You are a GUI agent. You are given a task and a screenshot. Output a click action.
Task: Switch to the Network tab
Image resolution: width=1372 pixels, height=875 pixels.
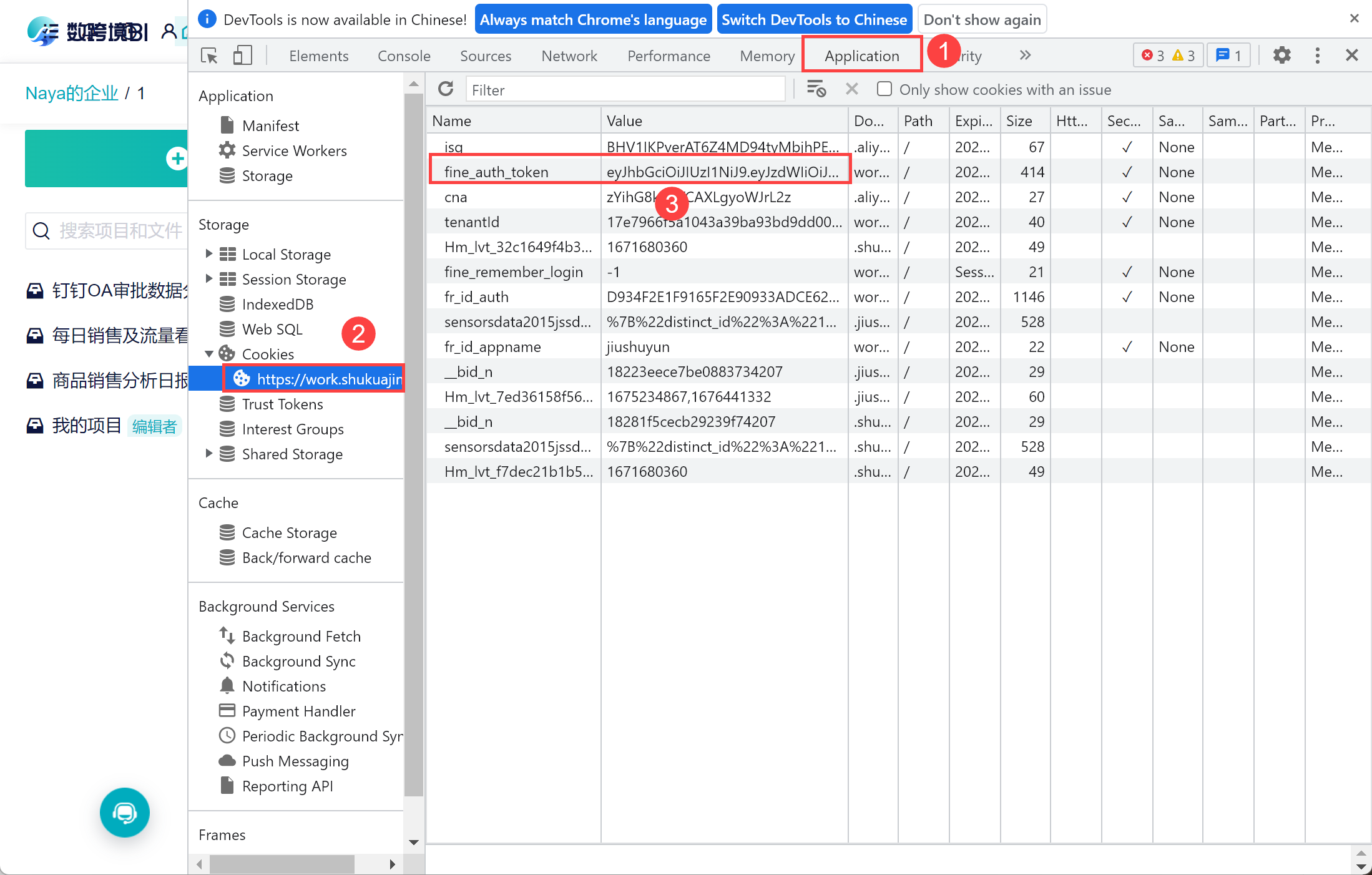click(569, 56)
